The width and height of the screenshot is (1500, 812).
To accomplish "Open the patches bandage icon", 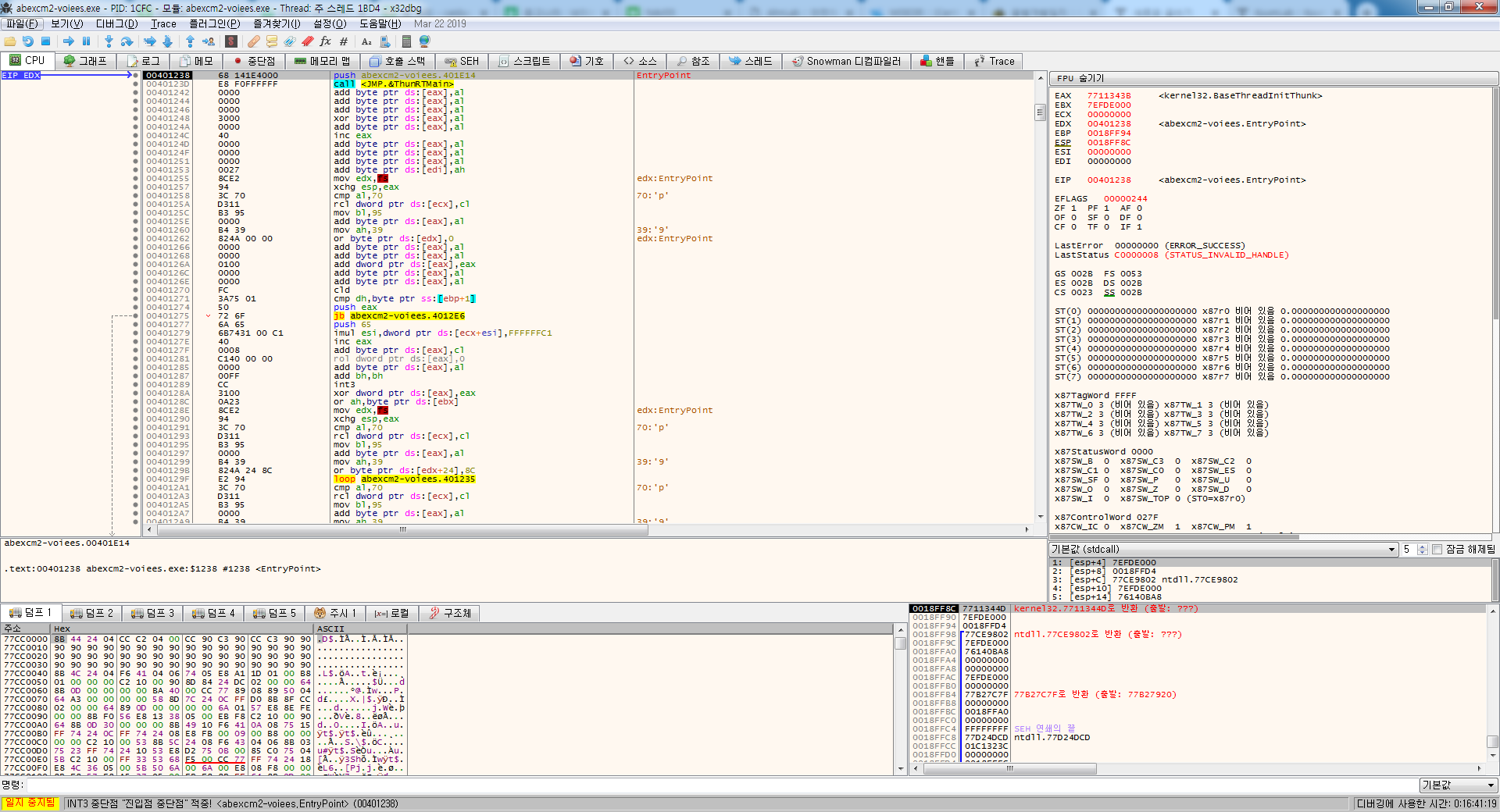I will pyautogui.click(x=254, y=41).
